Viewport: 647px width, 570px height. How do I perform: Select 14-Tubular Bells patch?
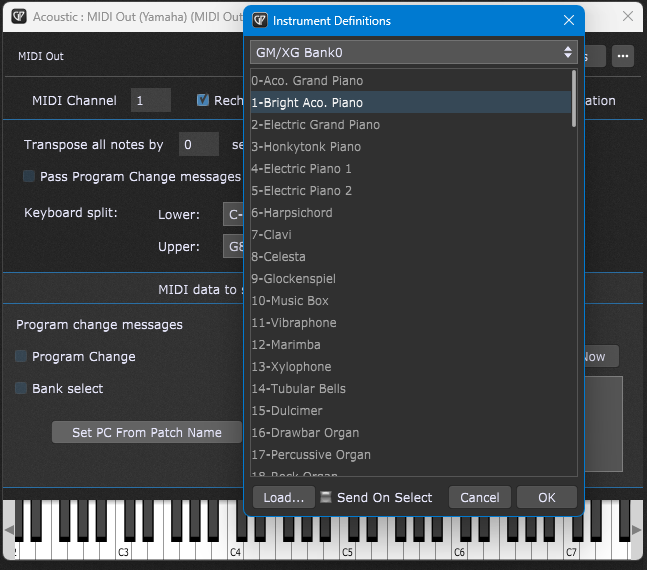(x=411, y=389)
